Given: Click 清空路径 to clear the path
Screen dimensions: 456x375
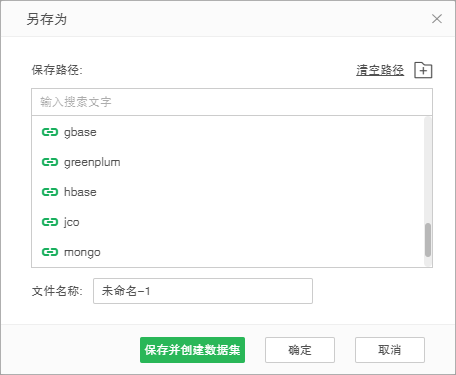Looking at the screenshot, I should (x=380, y=70).
